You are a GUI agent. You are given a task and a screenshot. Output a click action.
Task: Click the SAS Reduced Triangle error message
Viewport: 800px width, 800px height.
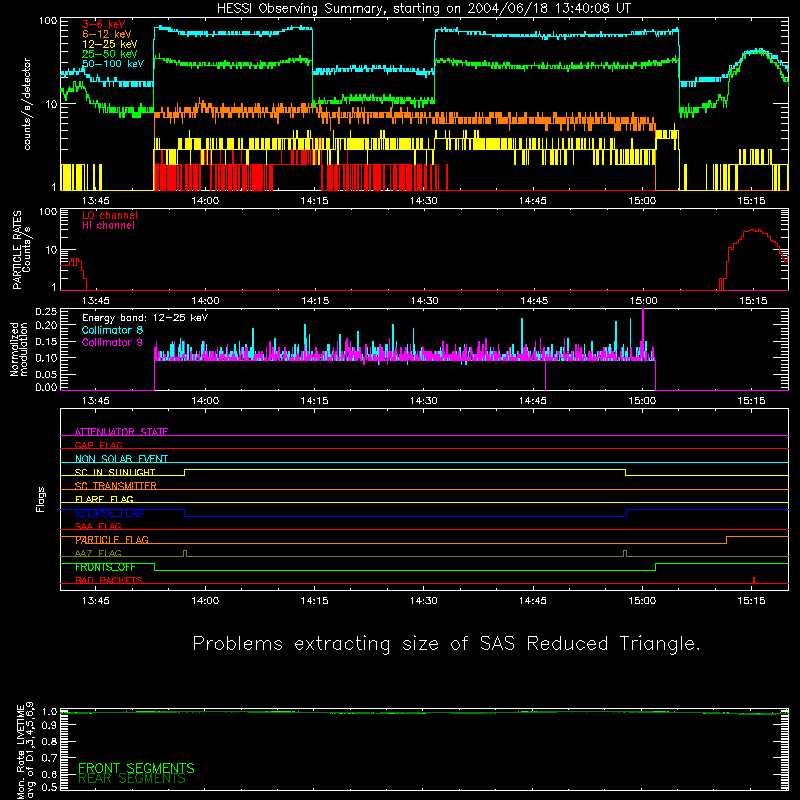446,643
